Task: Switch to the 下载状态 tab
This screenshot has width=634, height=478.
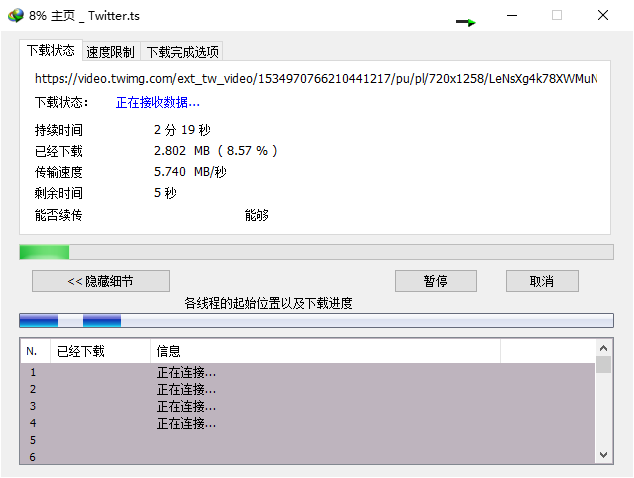Action: [x=51, y=50]
